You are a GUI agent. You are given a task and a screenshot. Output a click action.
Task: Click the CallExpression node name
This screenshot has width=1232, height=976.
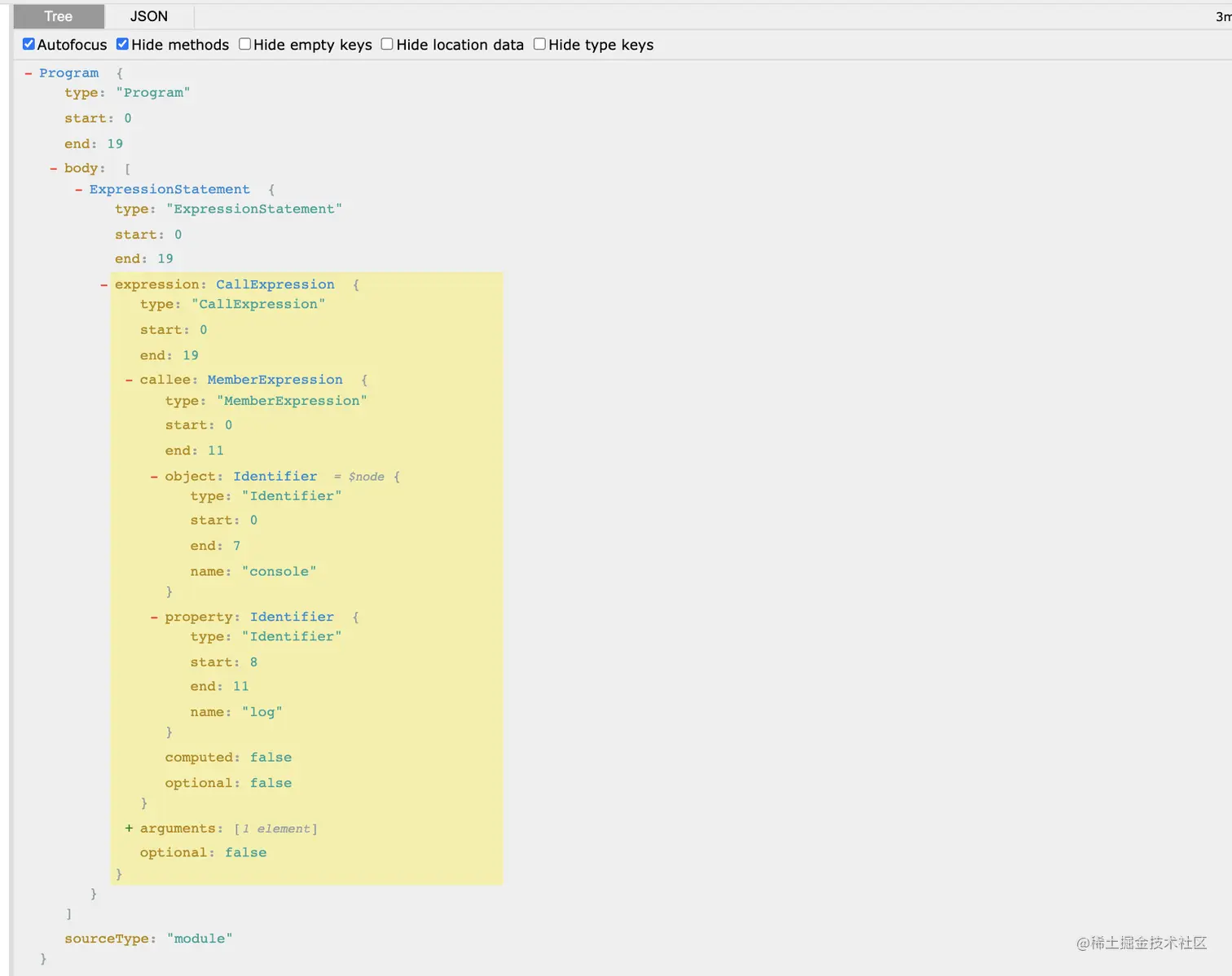point(275,285)
